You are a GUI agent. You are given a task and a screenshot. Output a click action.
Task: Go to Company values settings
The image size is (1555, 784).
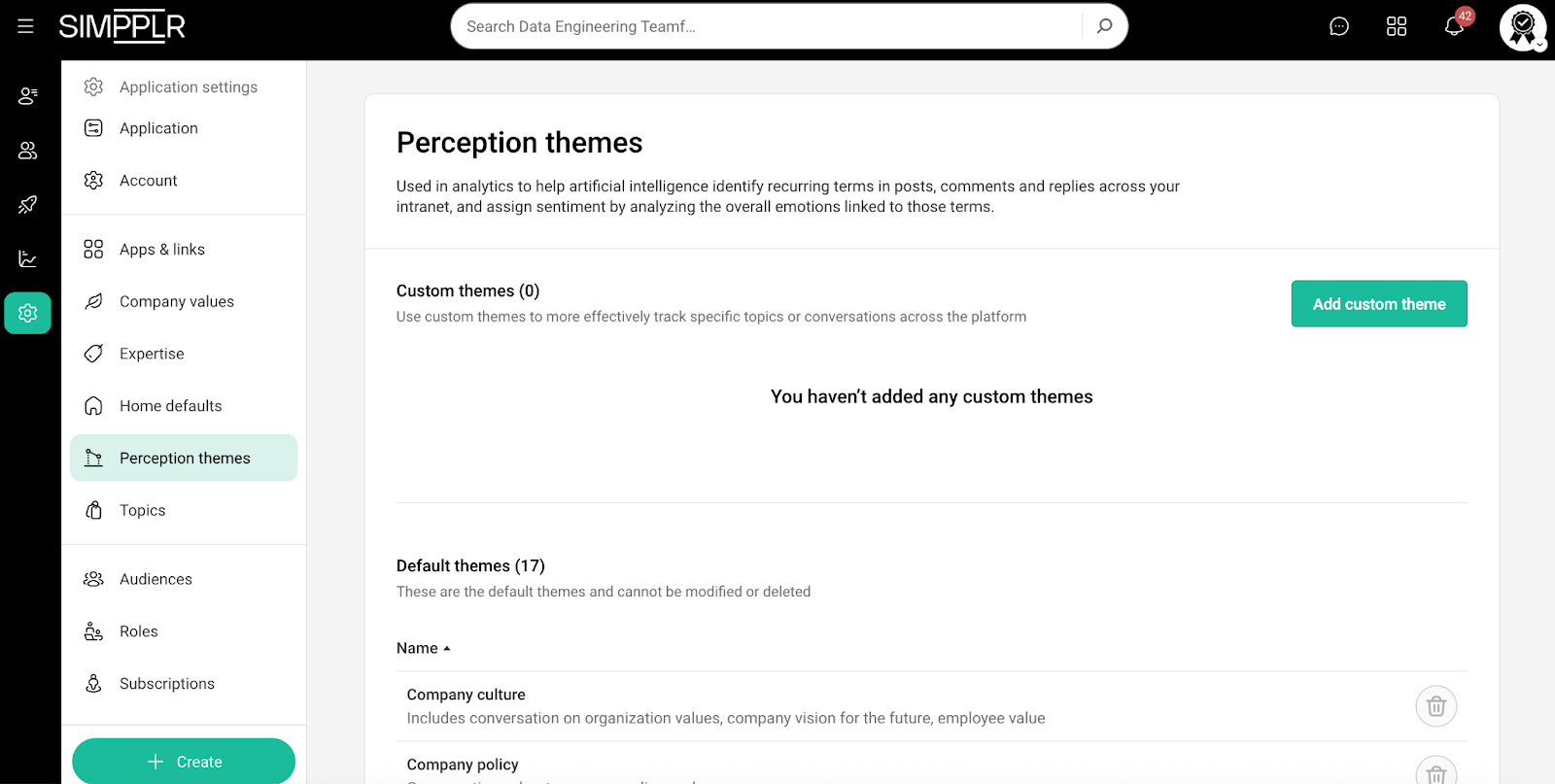(x=176, y=301)
